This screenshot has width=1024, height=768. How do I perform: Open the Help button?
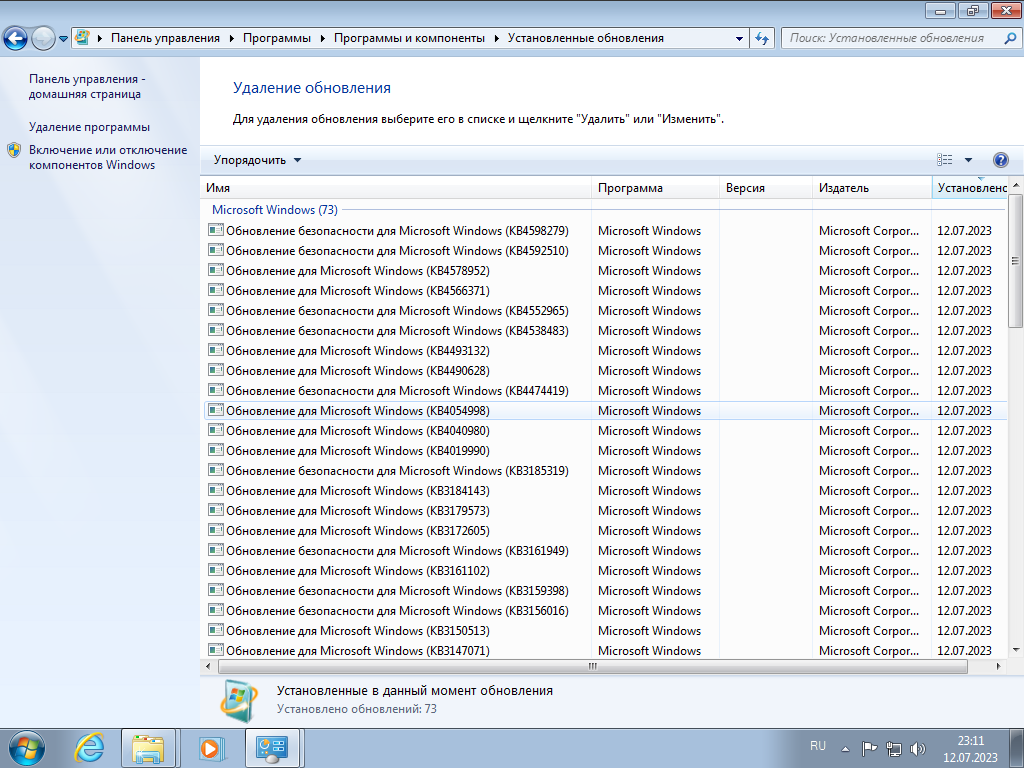coord(1000,160)
